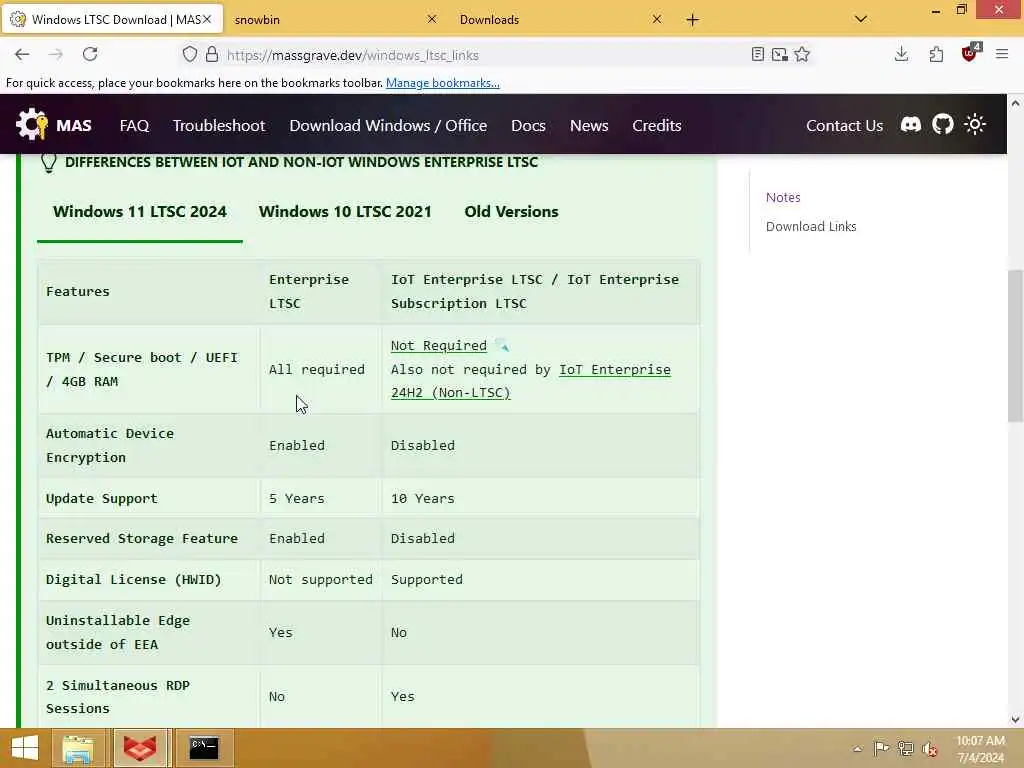The width and height of the screenshot is (1024, 768).
Task: Click the Contact Us link
Action: 844,125
